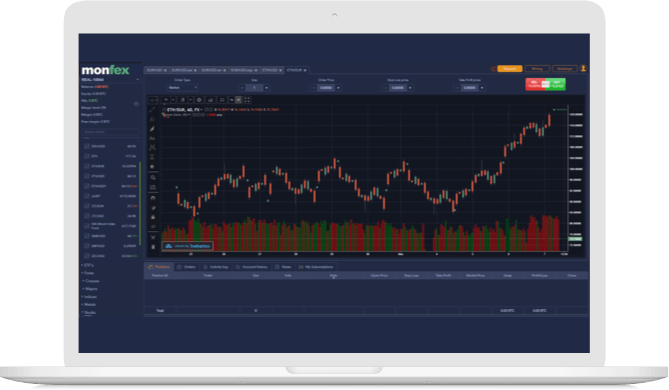Viewport: 669px width, 390px height.
Task: Click the Exchange button
Action: (564, 69)
